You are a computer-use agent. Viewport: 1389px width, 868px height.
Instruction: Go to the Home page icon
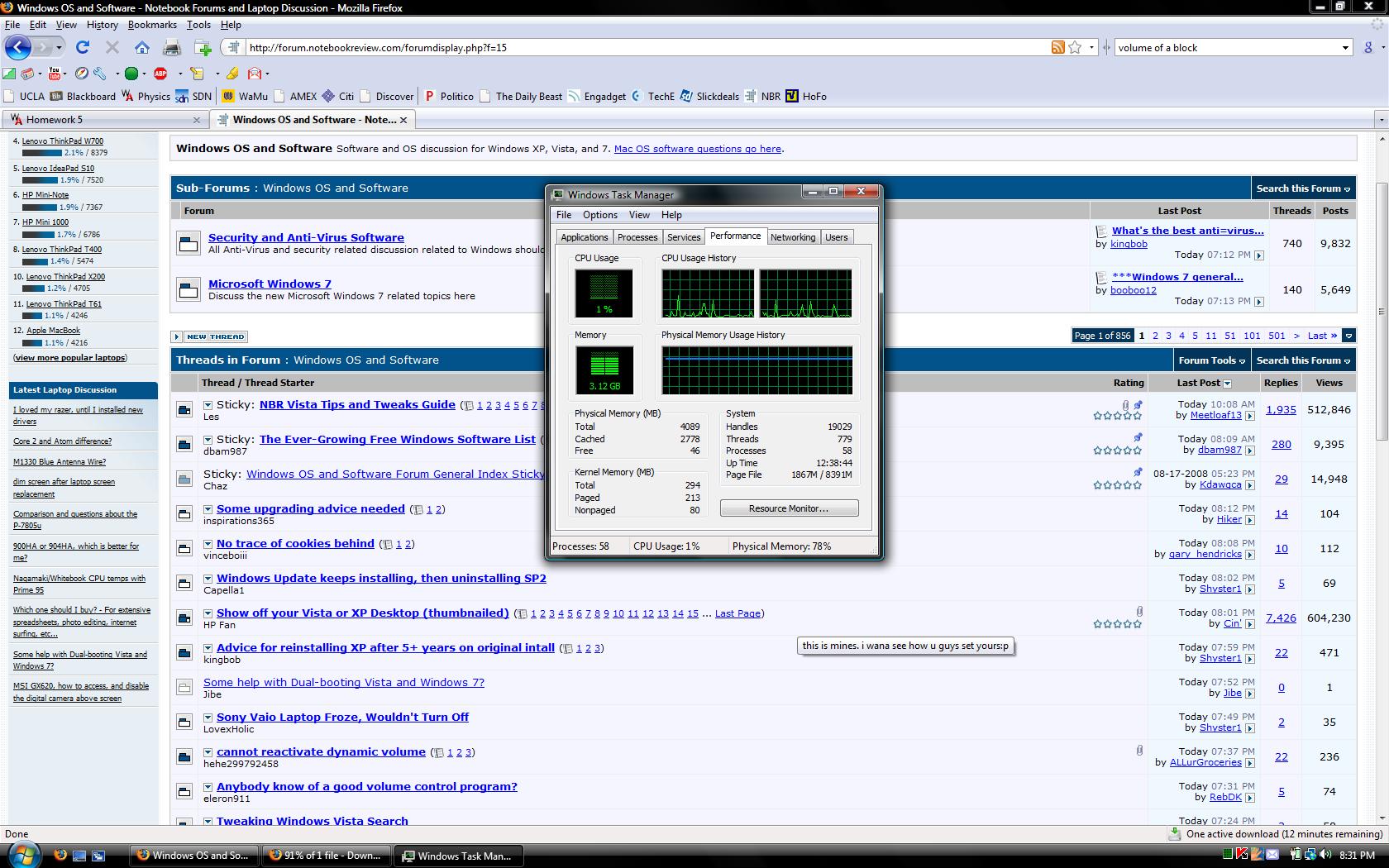(142, 47)
